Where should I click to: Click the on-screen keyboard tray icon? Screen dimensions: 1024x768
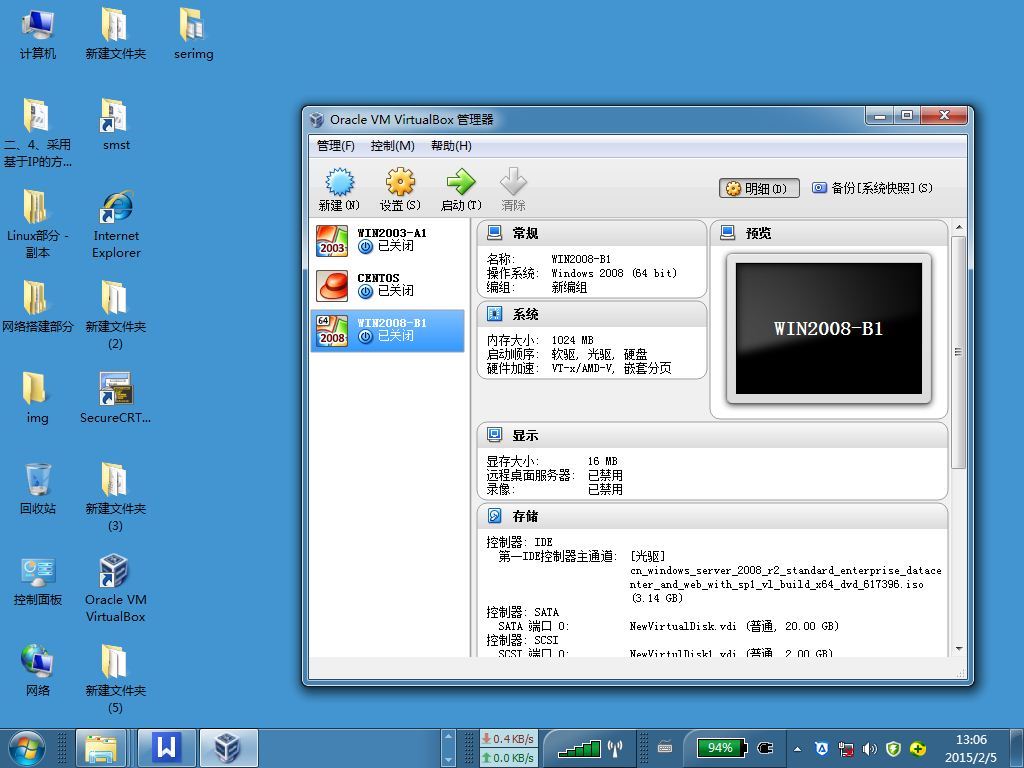(665, 748)
